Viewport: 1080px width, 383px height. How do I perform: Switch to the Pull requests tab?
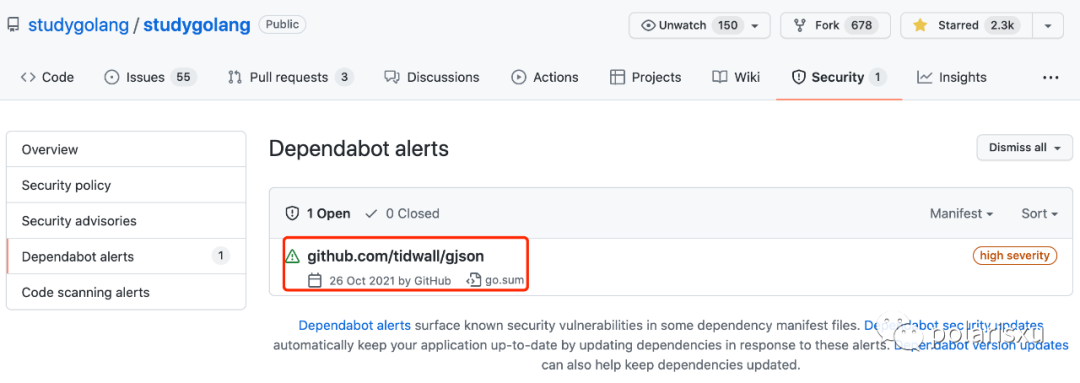tap(291, 77)
